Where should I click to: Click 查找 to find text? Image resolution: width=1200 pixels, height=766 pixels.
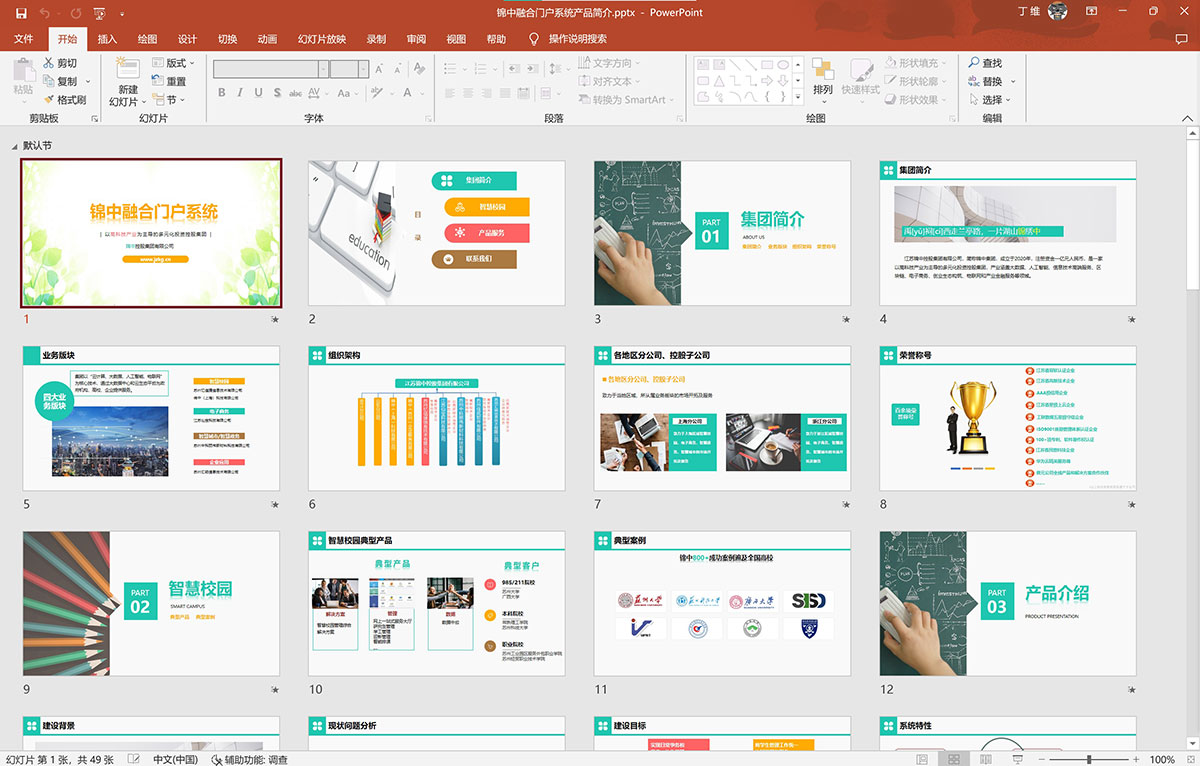[985, 63]
